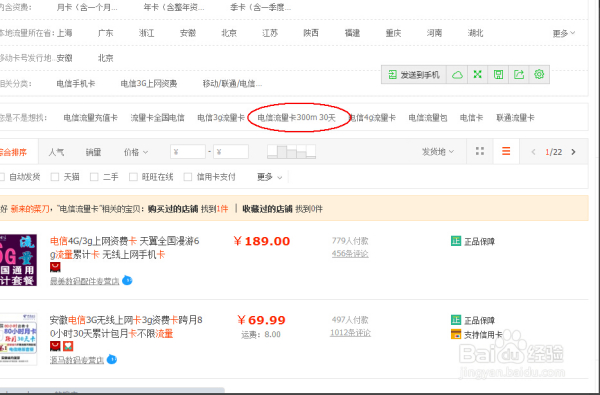
Task: Click suggestion 联通流量卡
Action: 515,118
